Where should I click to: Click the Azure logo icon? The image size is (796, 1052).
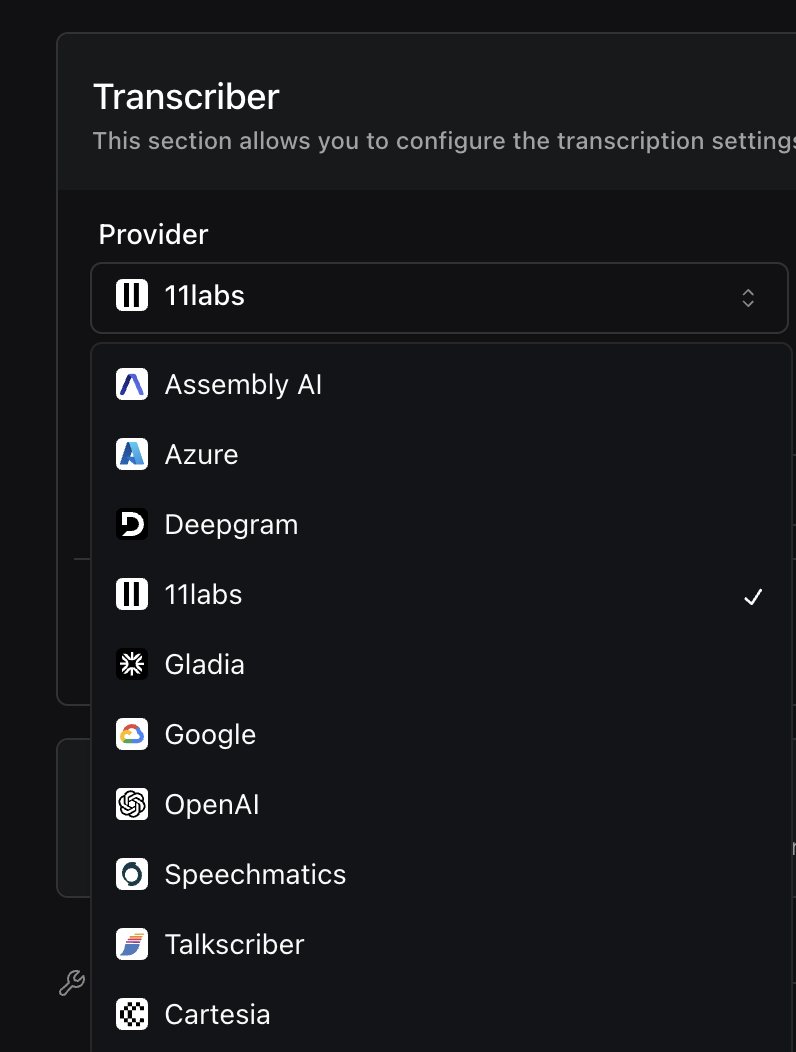[132, 455]
